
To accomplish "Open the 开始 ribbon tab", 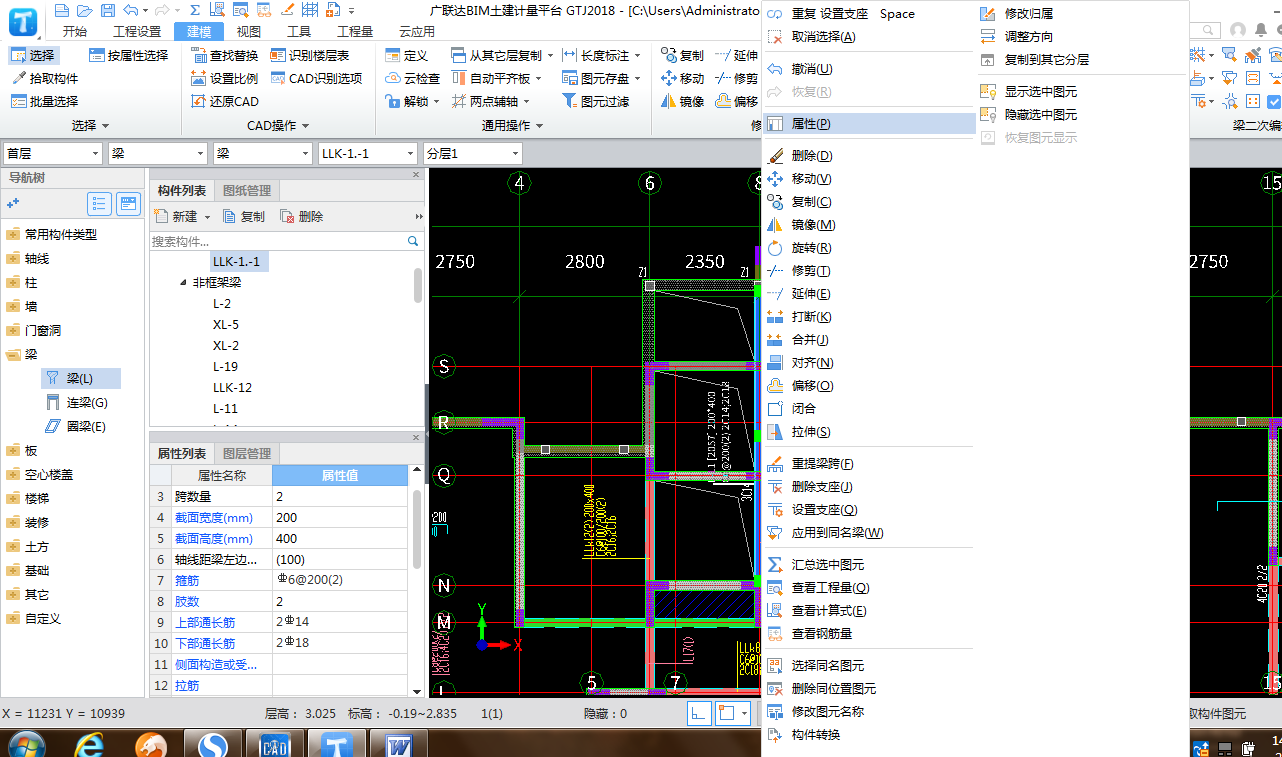I will coord(75,31).
